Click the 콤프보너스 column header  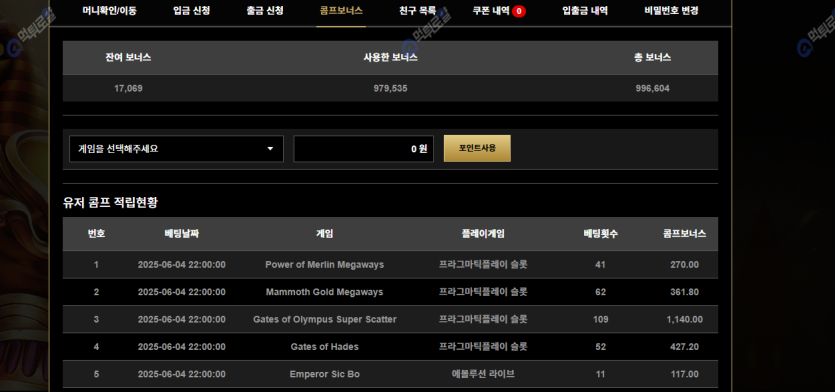pos(684,234)
